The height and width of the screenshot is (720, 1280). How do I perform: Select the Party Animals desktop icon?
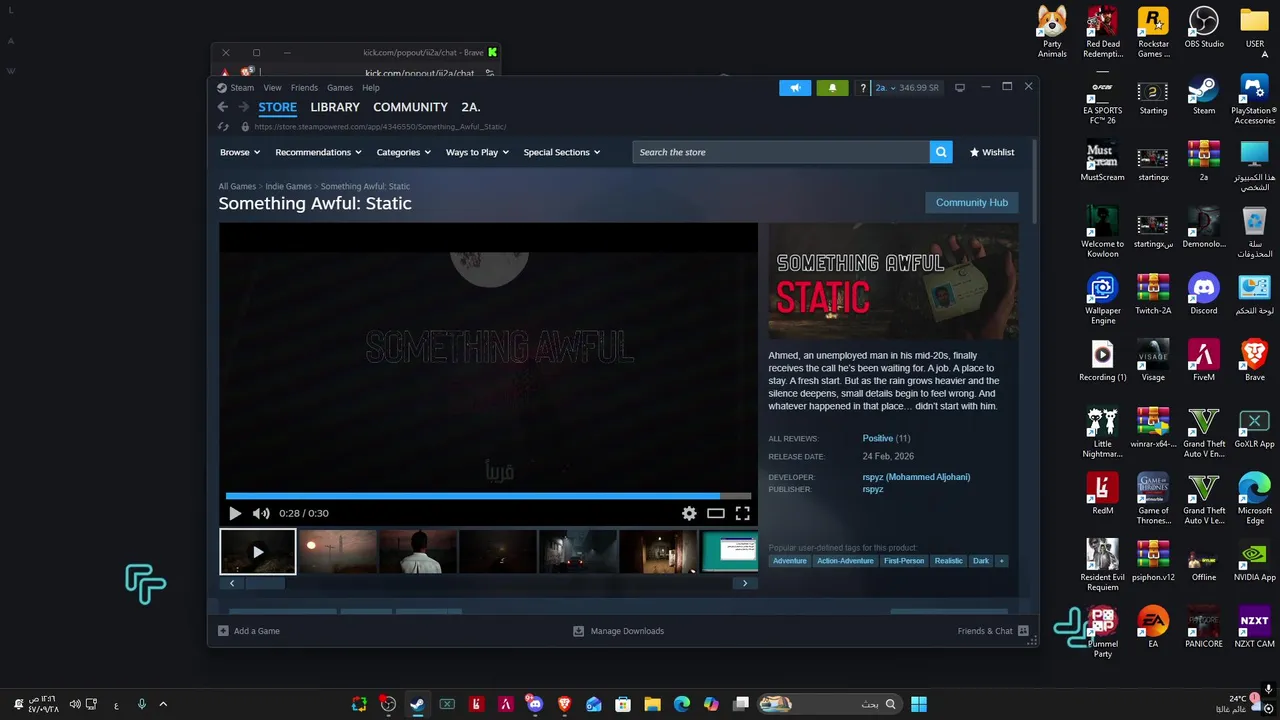(1052, 33)
